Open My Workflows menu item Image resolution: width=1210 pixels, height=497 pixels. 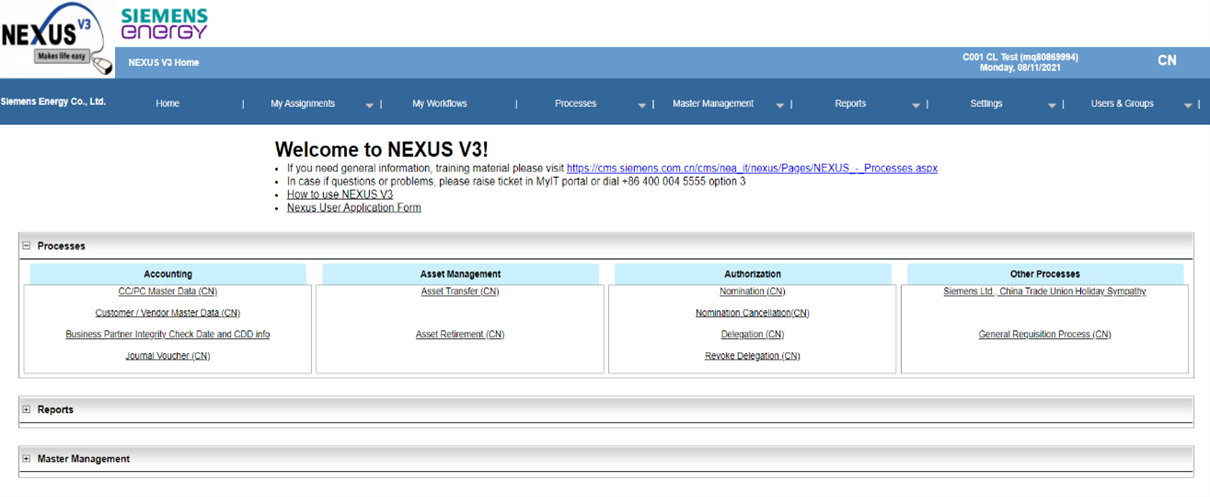click(439, 104)
